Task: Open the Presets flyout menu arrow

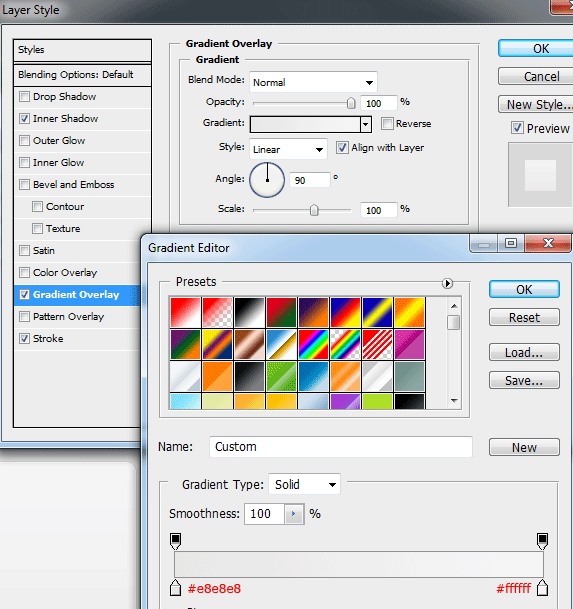Action: tap(447, 284)
